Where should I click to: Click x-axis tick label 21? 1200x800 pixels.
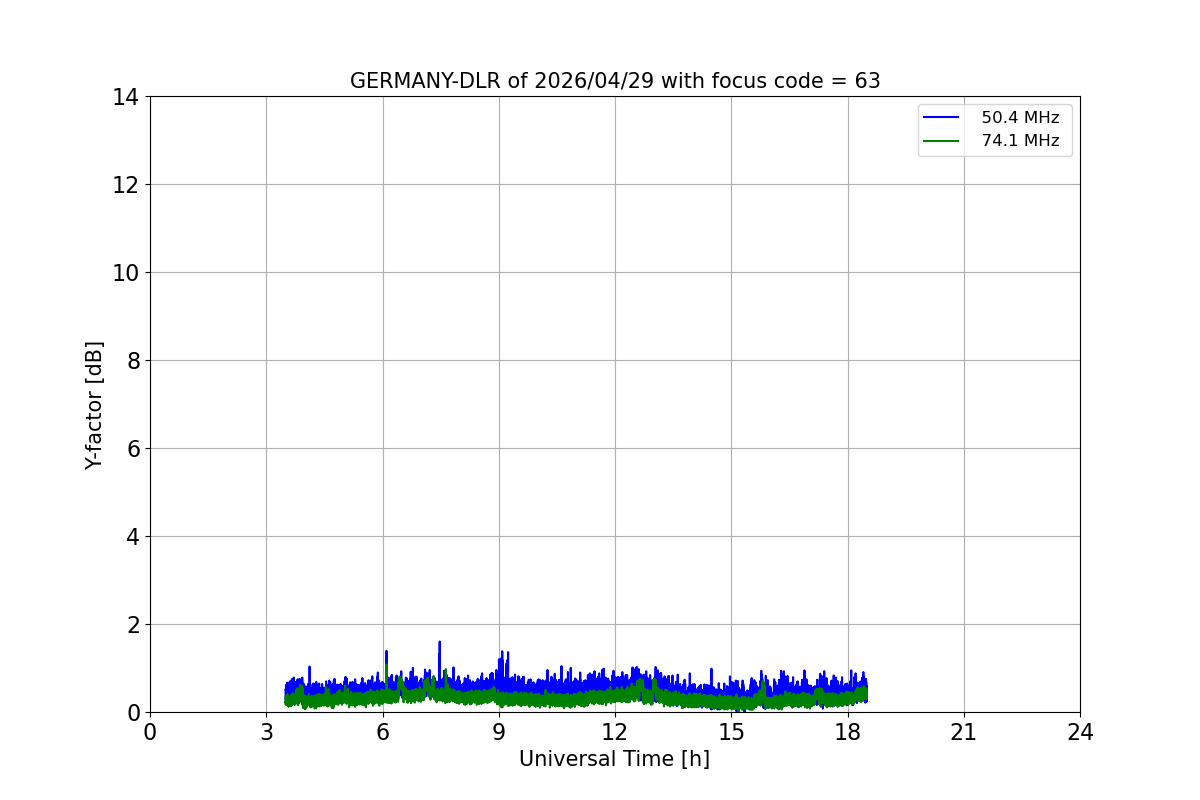(x=964, y=732)
